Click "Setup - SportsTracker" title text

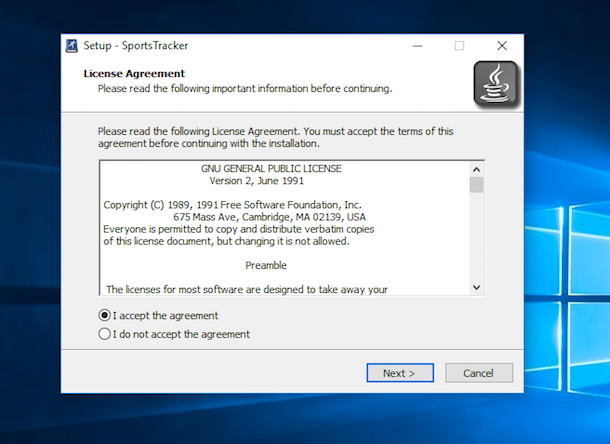point(136,46)
